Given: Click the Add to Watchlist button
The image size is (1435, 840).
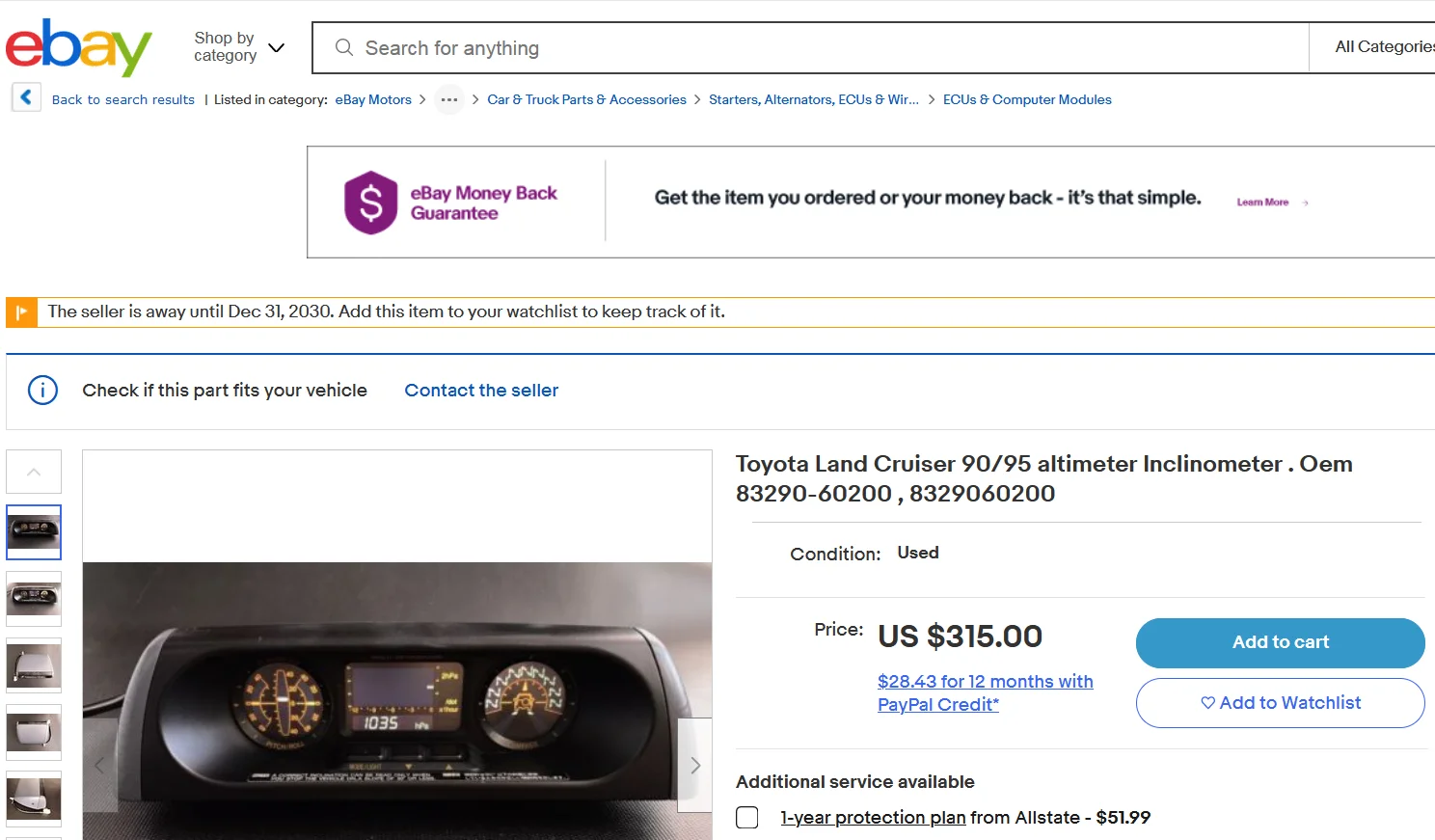Looking at the screenshot, I should coord(1280,703).
